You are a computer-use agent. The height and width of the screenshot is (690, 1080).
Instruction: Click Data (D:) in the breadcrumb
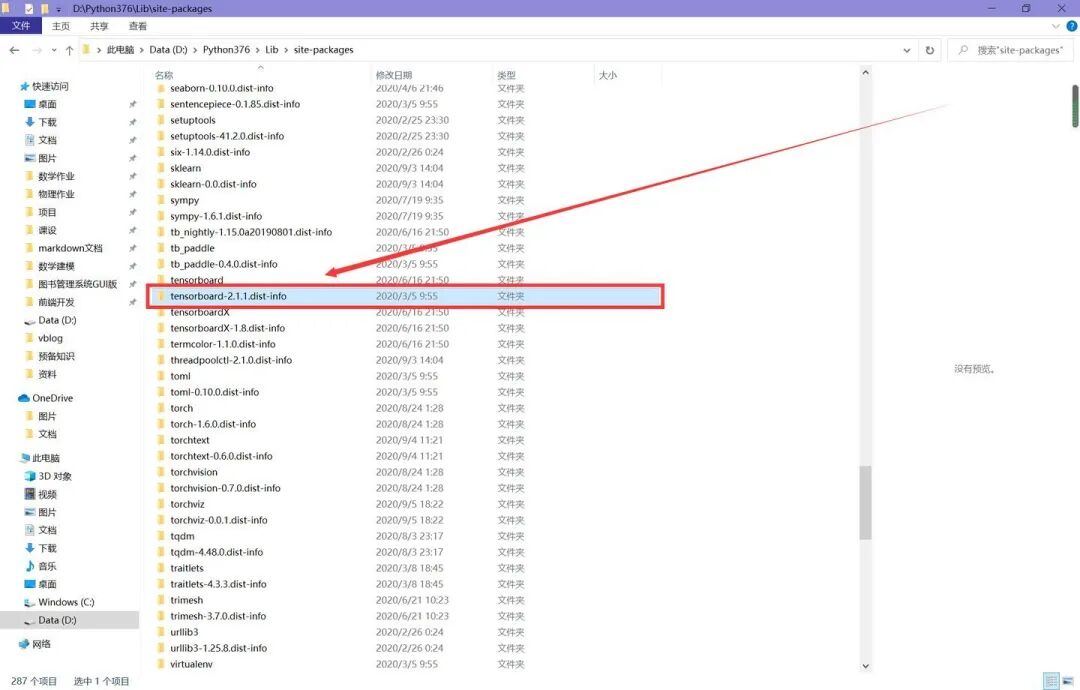pos(168,50)
